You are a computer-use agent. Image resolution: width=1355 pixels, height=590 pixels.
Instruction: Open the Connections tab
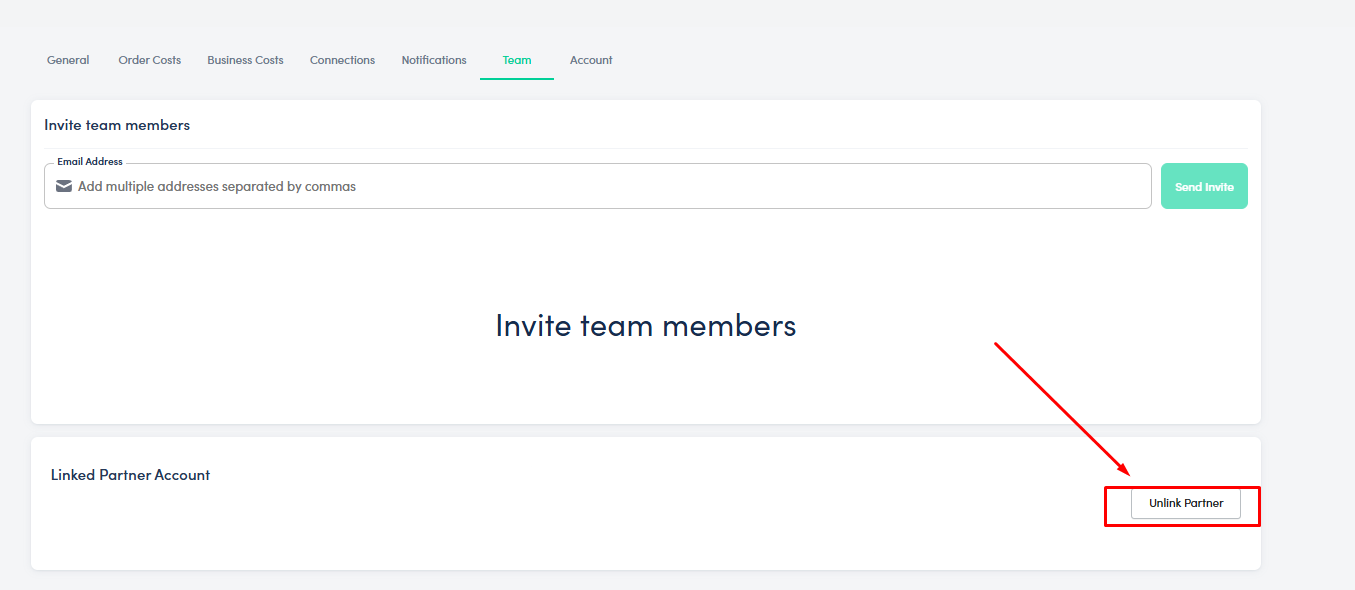point(342,60)
